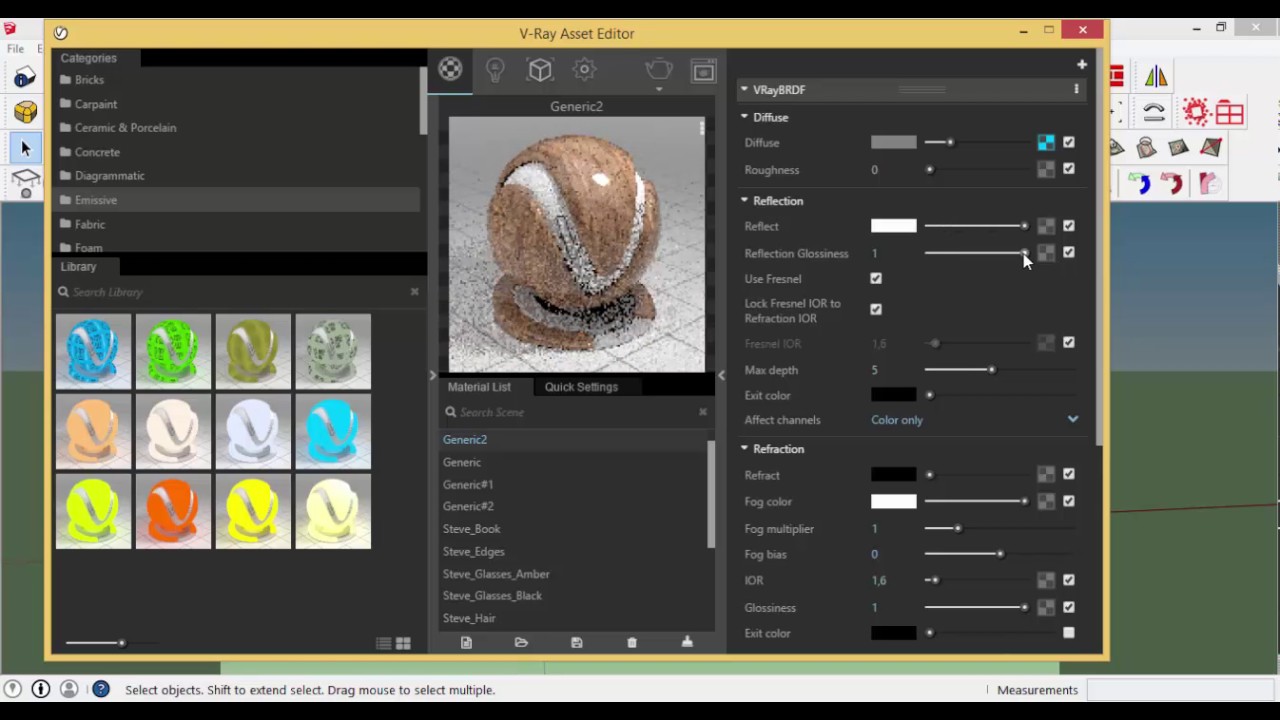Open VRayBRDF options three-dot menu
Image resolution: width=1280 pixels, height=720 pixels.
click(x=1076, y=90)
